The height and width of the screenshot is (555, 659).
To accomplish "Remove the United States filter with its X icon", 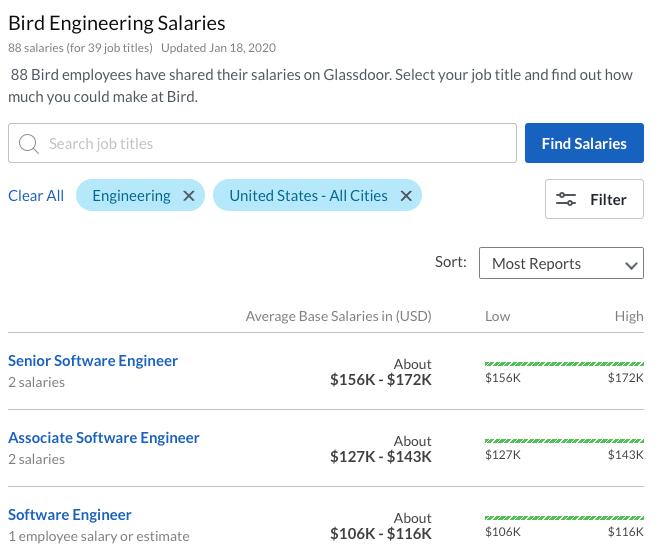I will (406, 196).
